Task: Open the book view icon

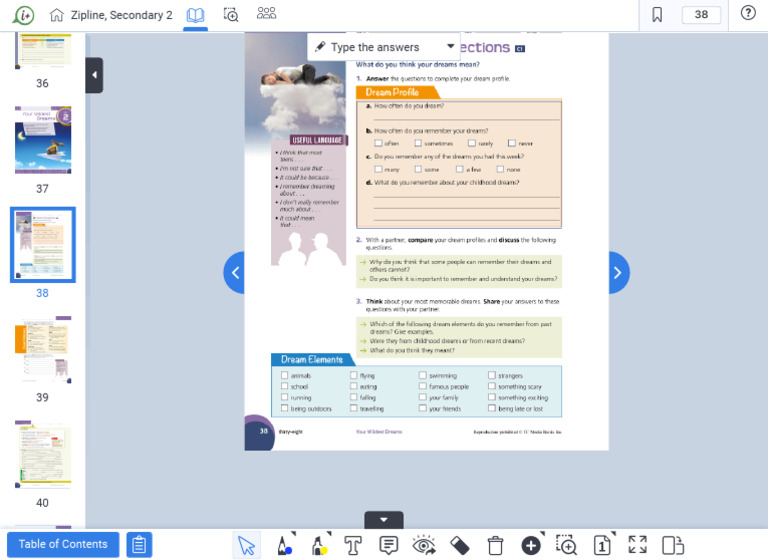Action: (x=195, y=15)
